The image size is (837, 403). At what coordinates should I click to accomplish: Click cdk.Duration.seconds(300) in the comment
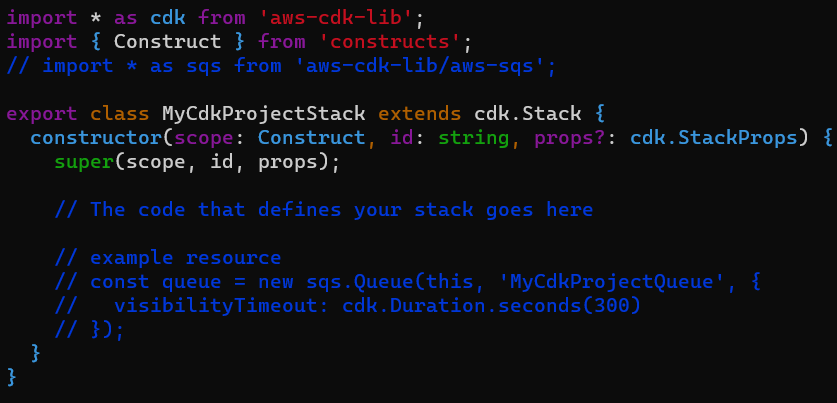pos(486,305)
